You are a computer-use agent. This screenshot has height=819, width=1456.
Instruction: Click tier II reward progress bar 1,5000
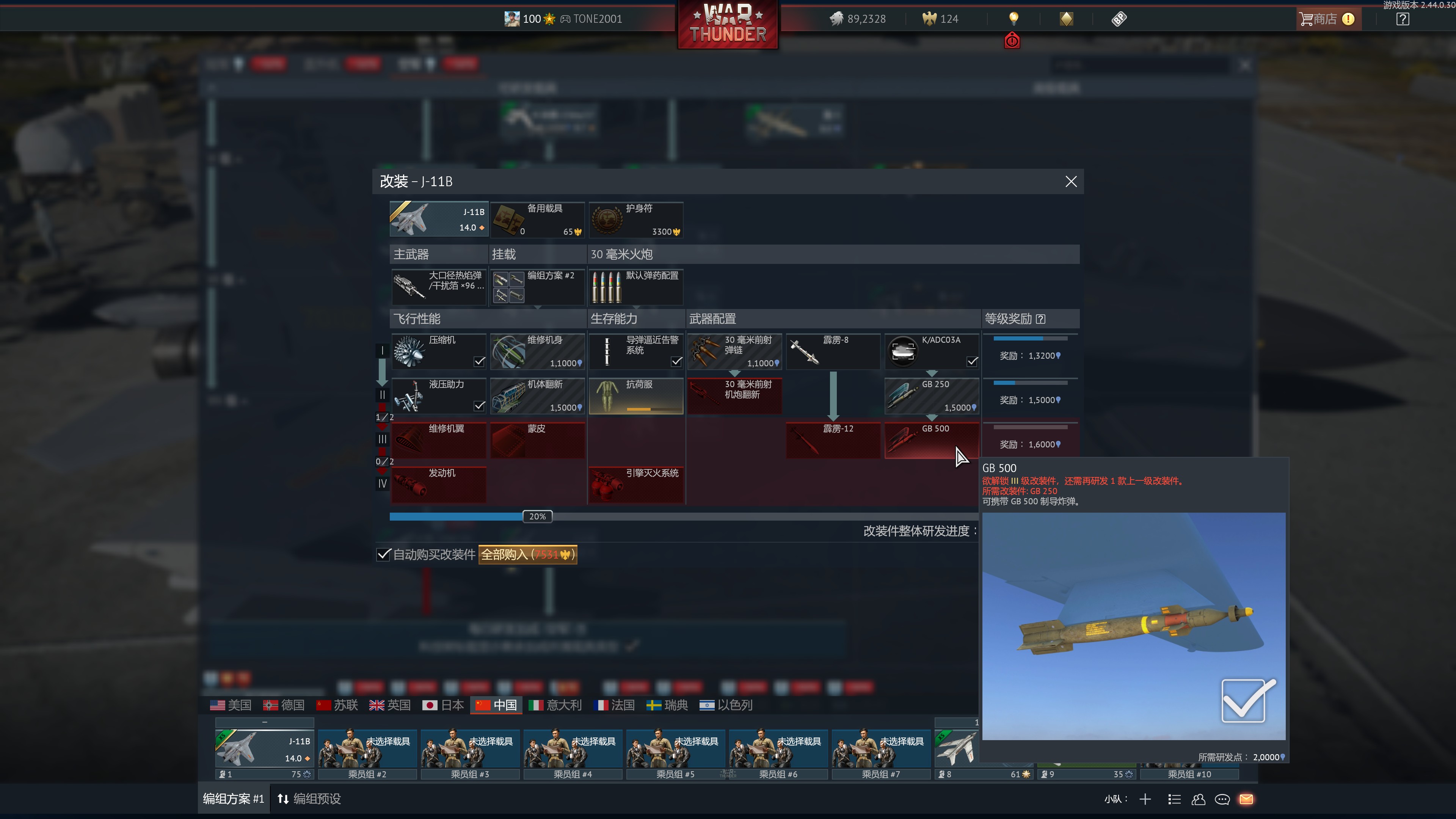(x=1030, y=383)
